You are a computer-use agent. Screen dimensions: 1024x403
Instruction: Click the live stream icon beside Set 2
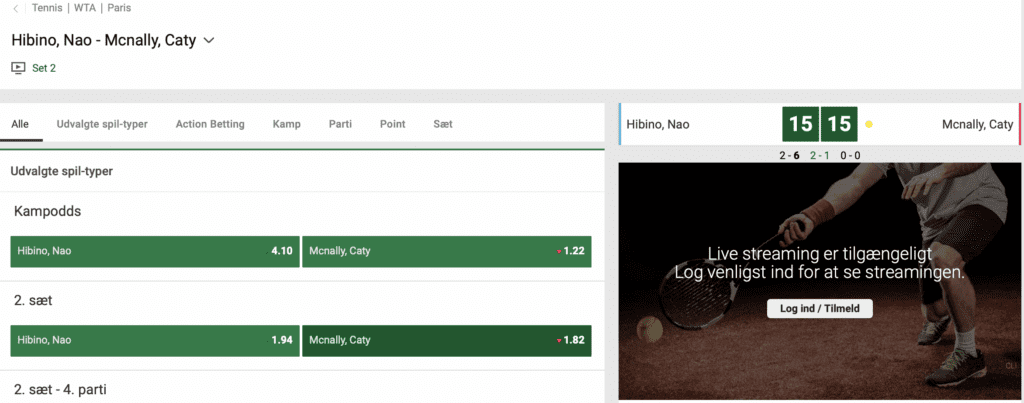[x=18, y=68]
